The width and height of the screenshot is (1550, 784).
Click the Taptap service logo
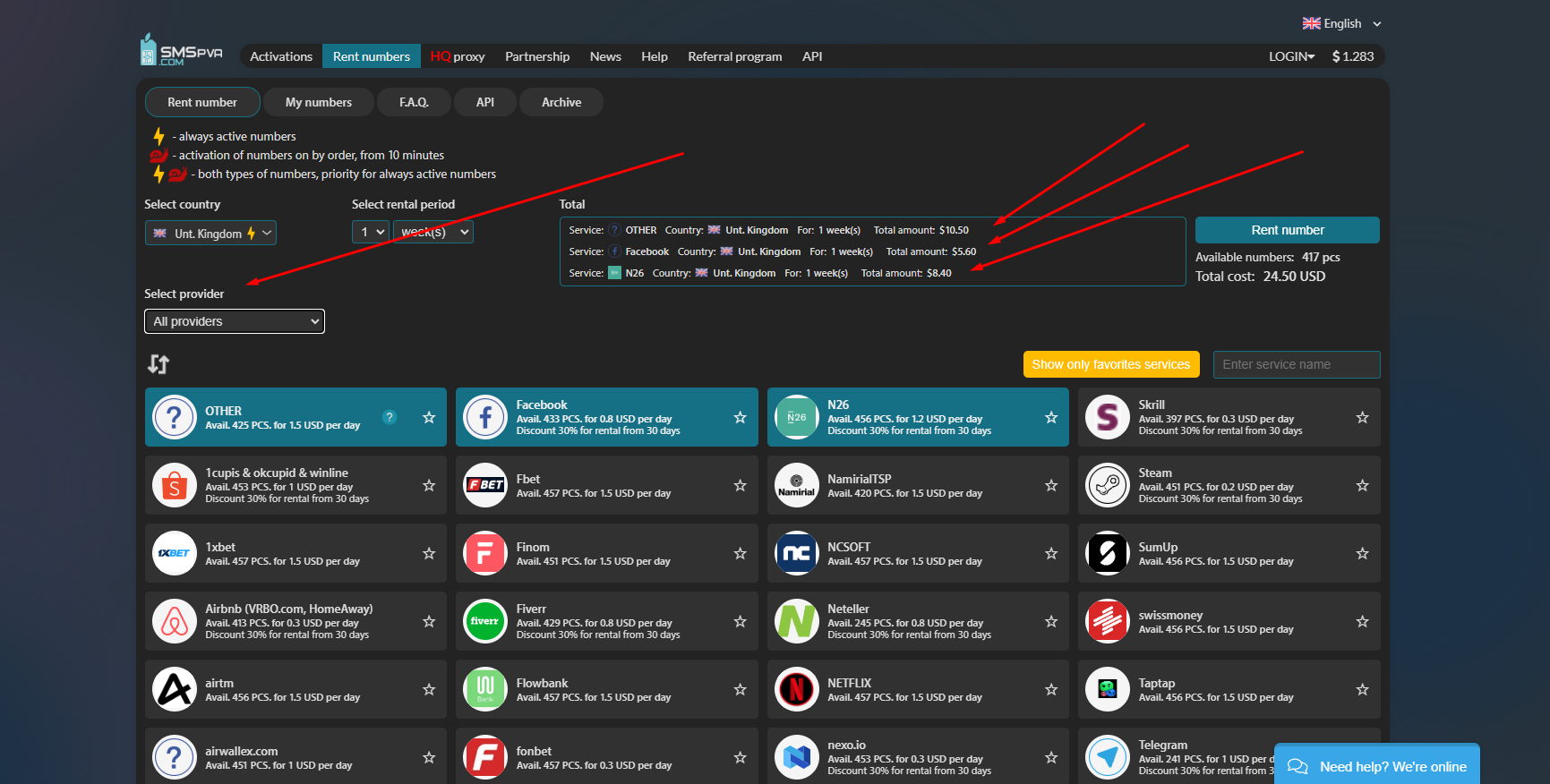click(x=1108, y=689)
